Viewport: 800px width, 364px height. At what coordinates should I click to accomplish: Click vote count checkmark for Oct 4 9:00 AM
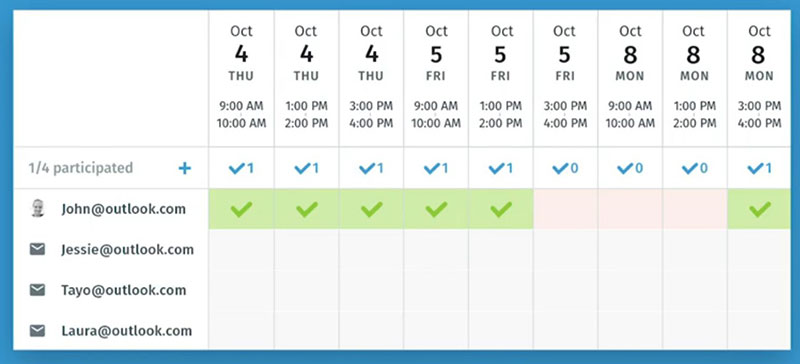[241, 168]
